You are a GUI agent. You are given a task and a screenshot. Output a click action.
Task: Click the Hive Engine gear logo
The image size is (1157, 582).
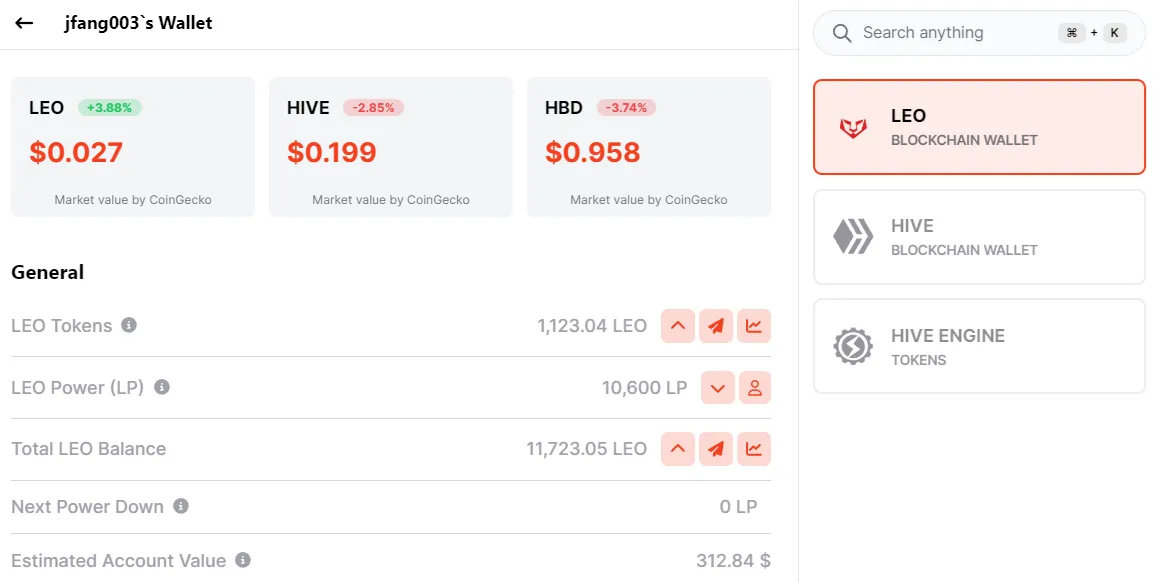(x=853, y=346)
